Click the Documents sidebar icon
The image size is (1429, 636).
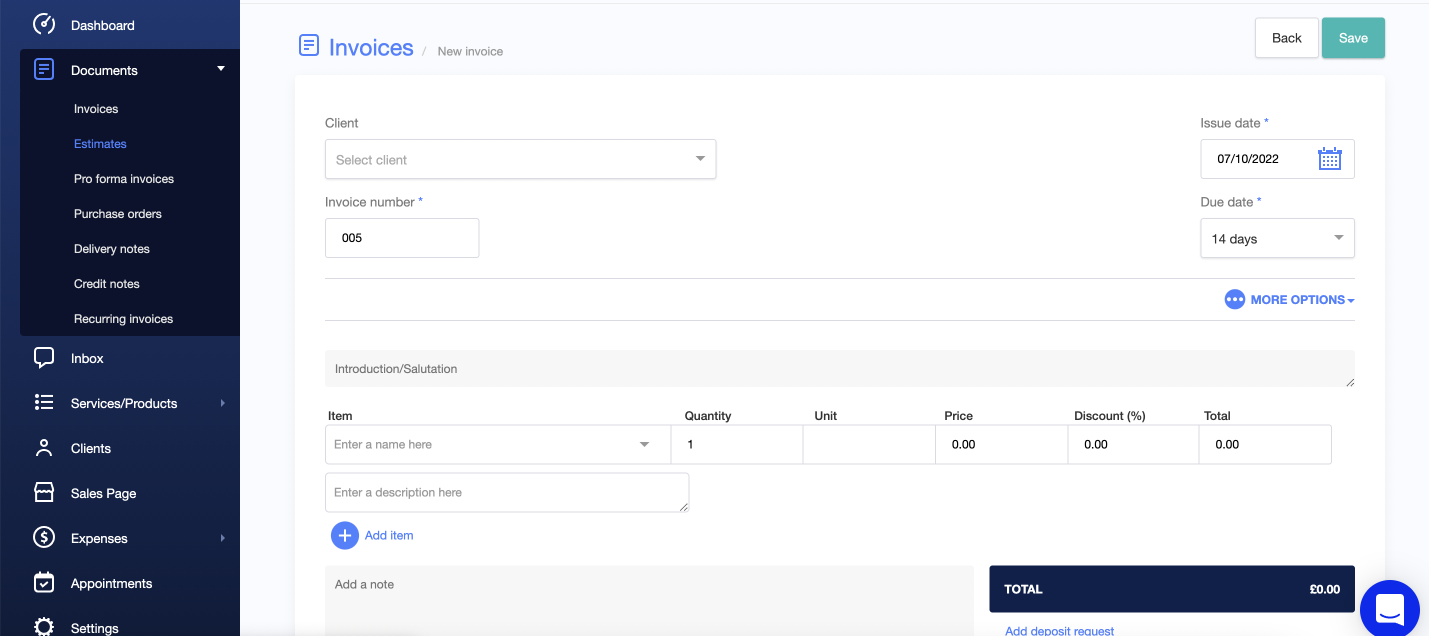tap(44, 69)
